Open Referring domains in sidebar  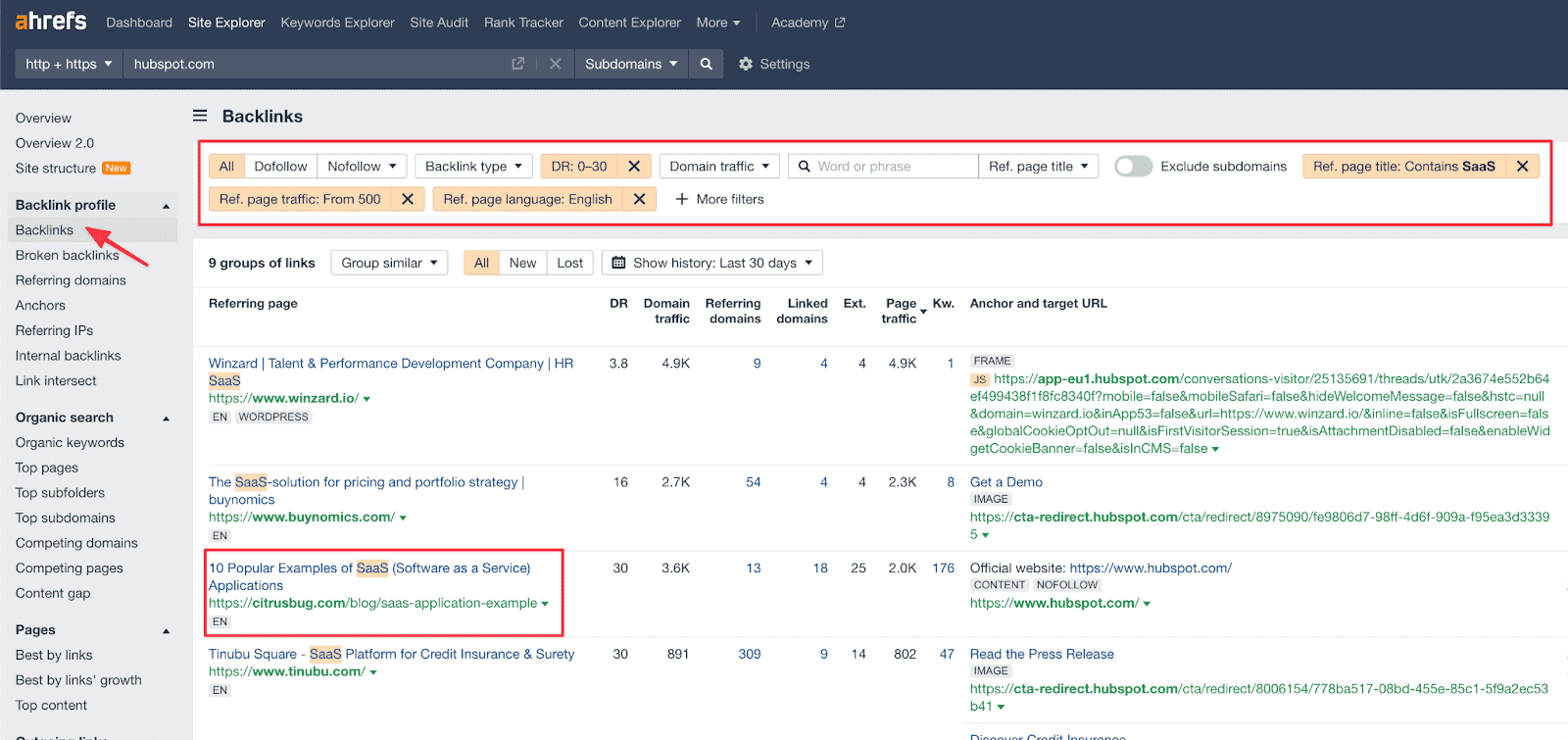(x=71, y=280)
